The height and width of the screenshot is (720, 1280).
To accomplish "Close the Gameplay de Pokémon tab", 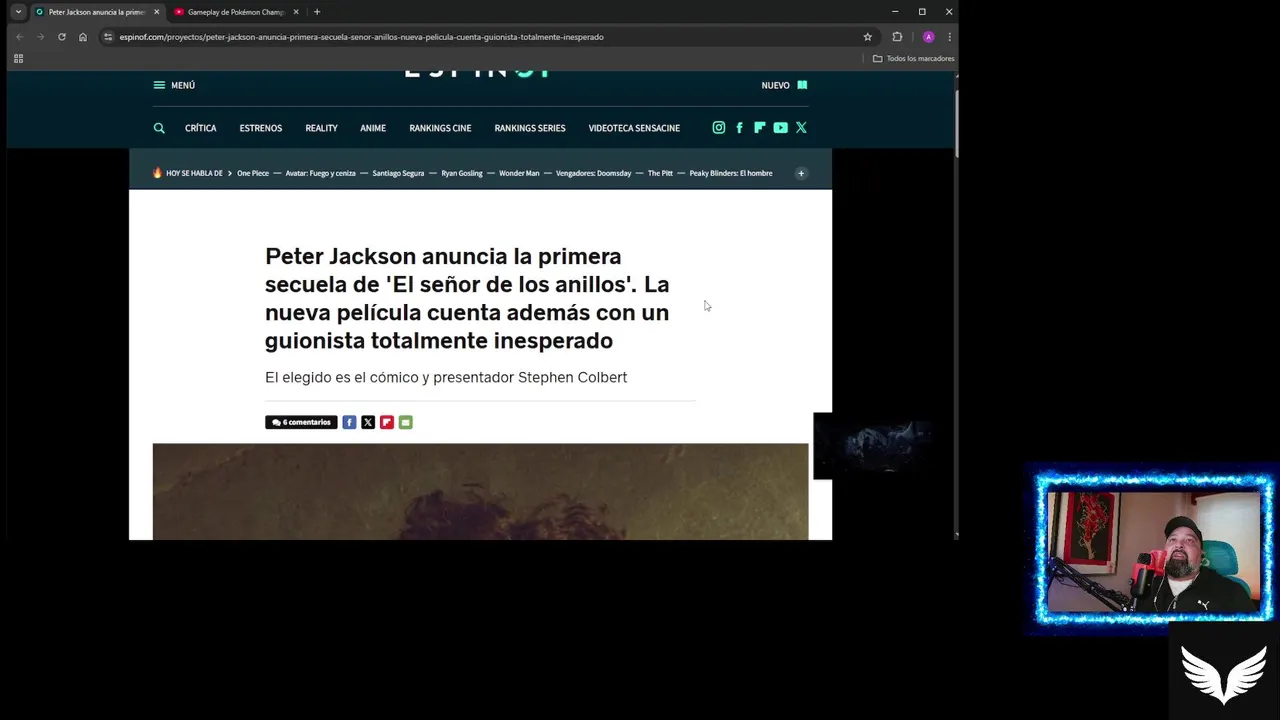I will pos(296,12).
